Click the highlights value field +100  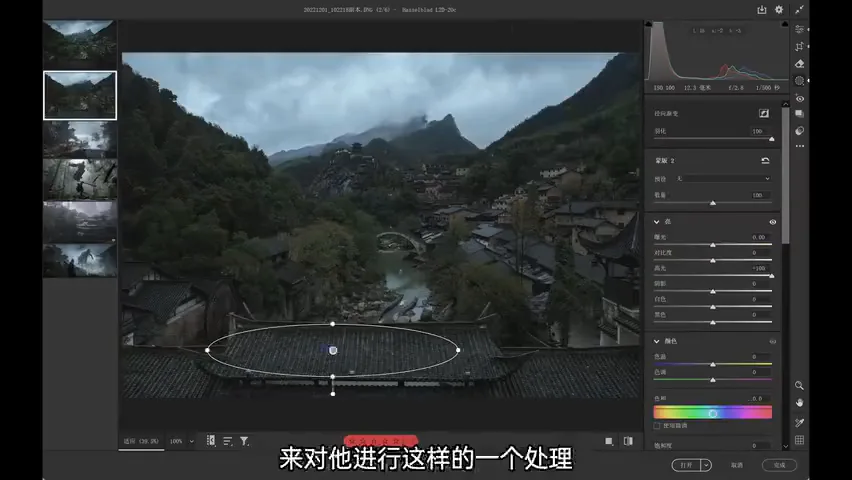(759, 269)
